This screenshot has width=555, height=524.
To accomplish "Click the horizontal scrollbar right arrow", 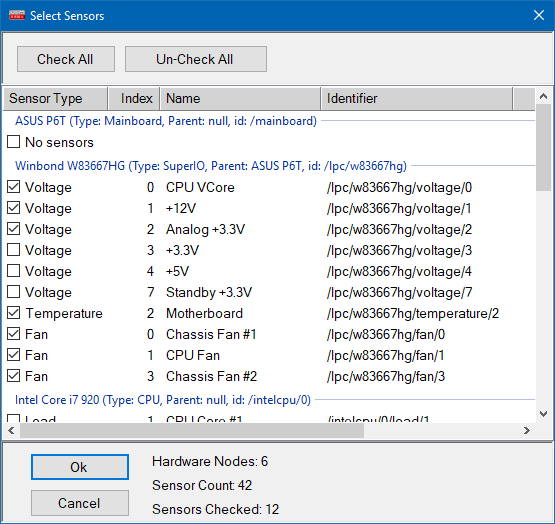I will pyautogui.click(x=527, y=431).
